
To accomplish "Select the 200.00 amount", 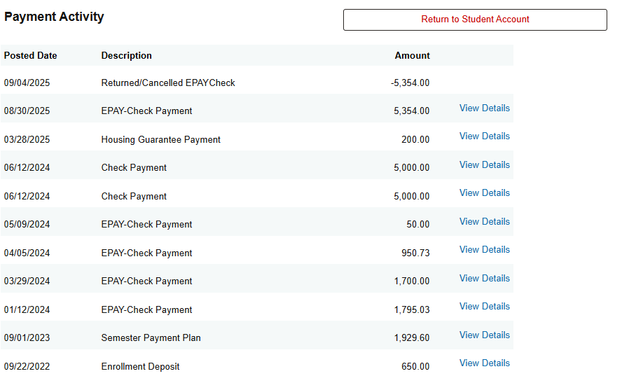I will 415,140.
